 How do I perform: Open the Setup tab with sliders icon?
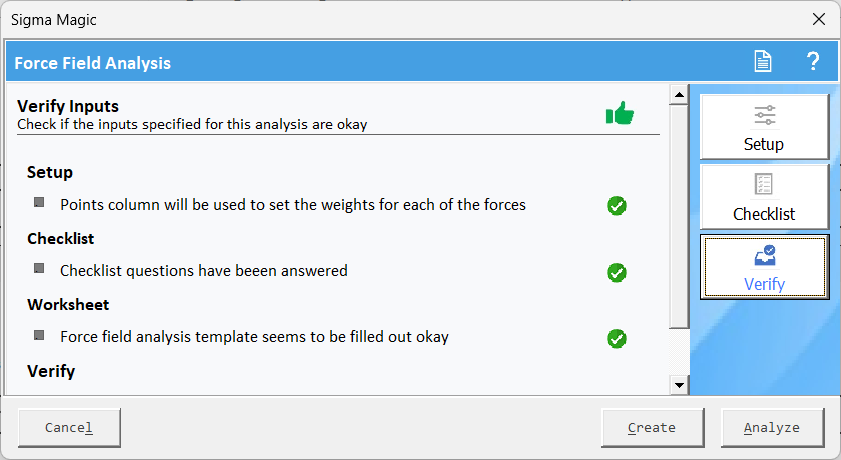764,127
